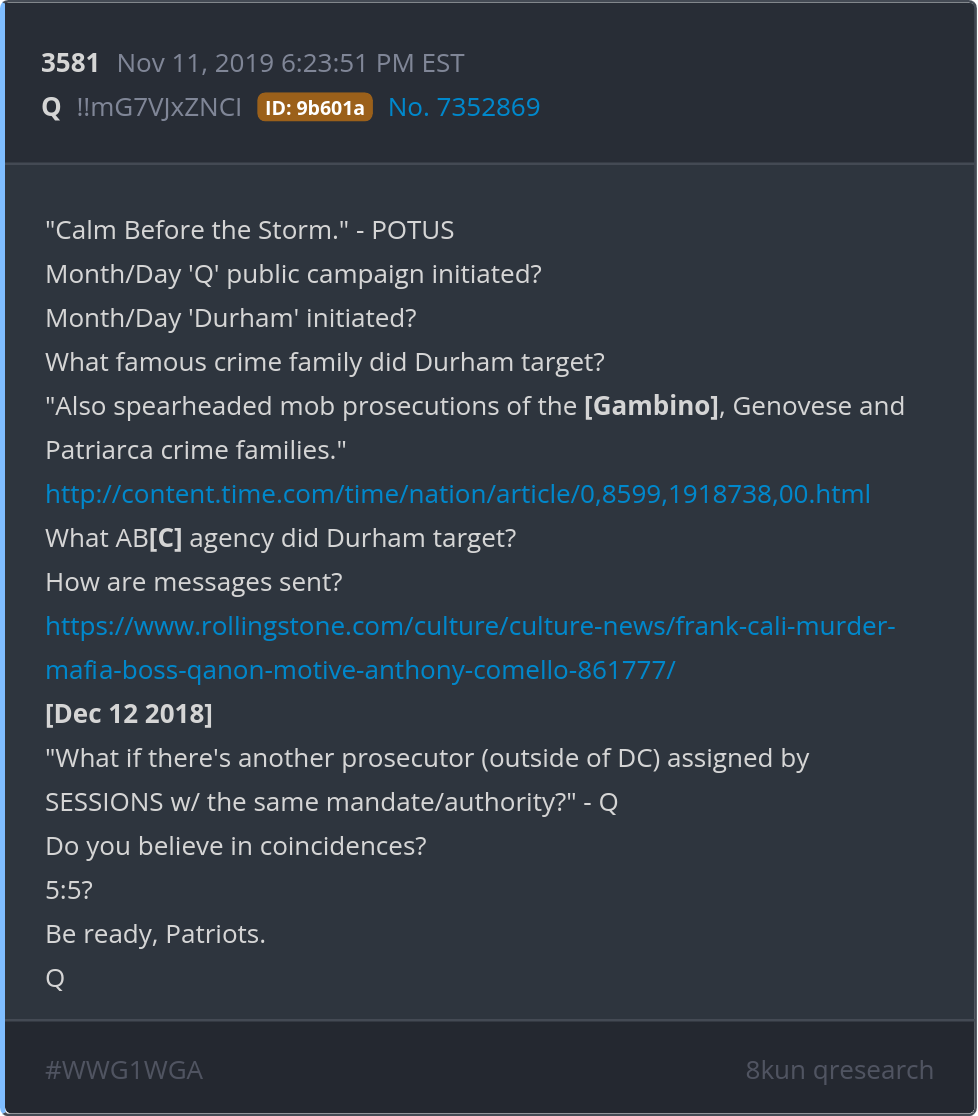The image size is (978, 1116).
Task: Click "Do you believe in coincidences?" text
Action: click(236, 846)
